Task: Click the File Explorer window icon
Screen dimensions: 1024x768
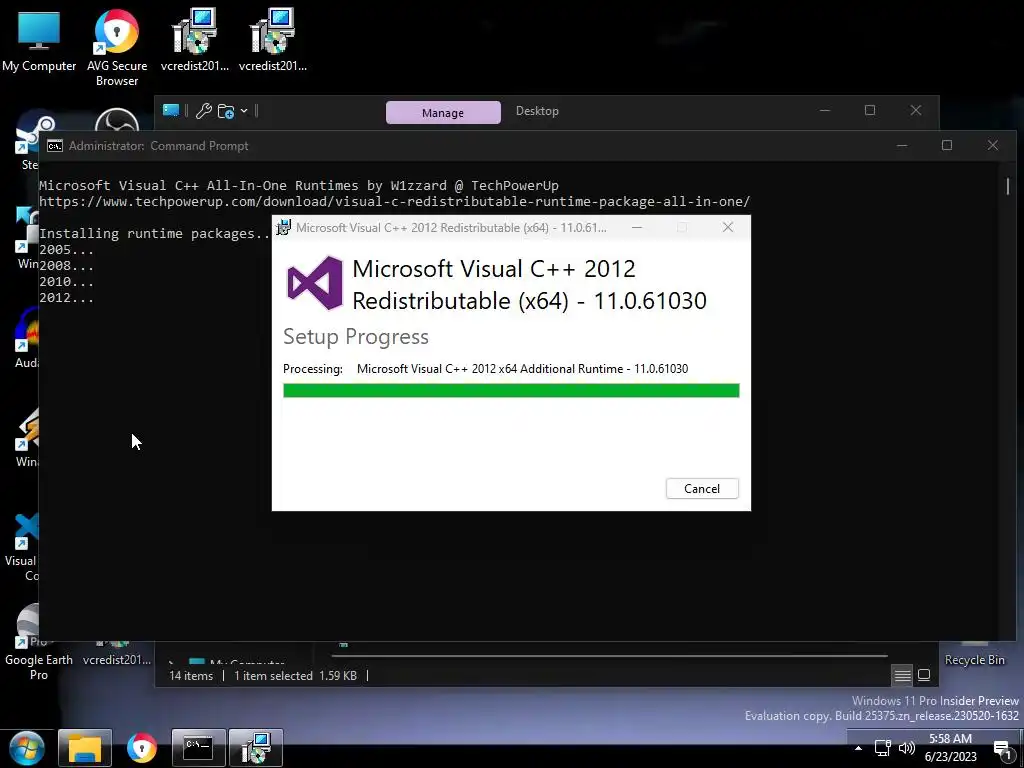Action: click(171, 110)
